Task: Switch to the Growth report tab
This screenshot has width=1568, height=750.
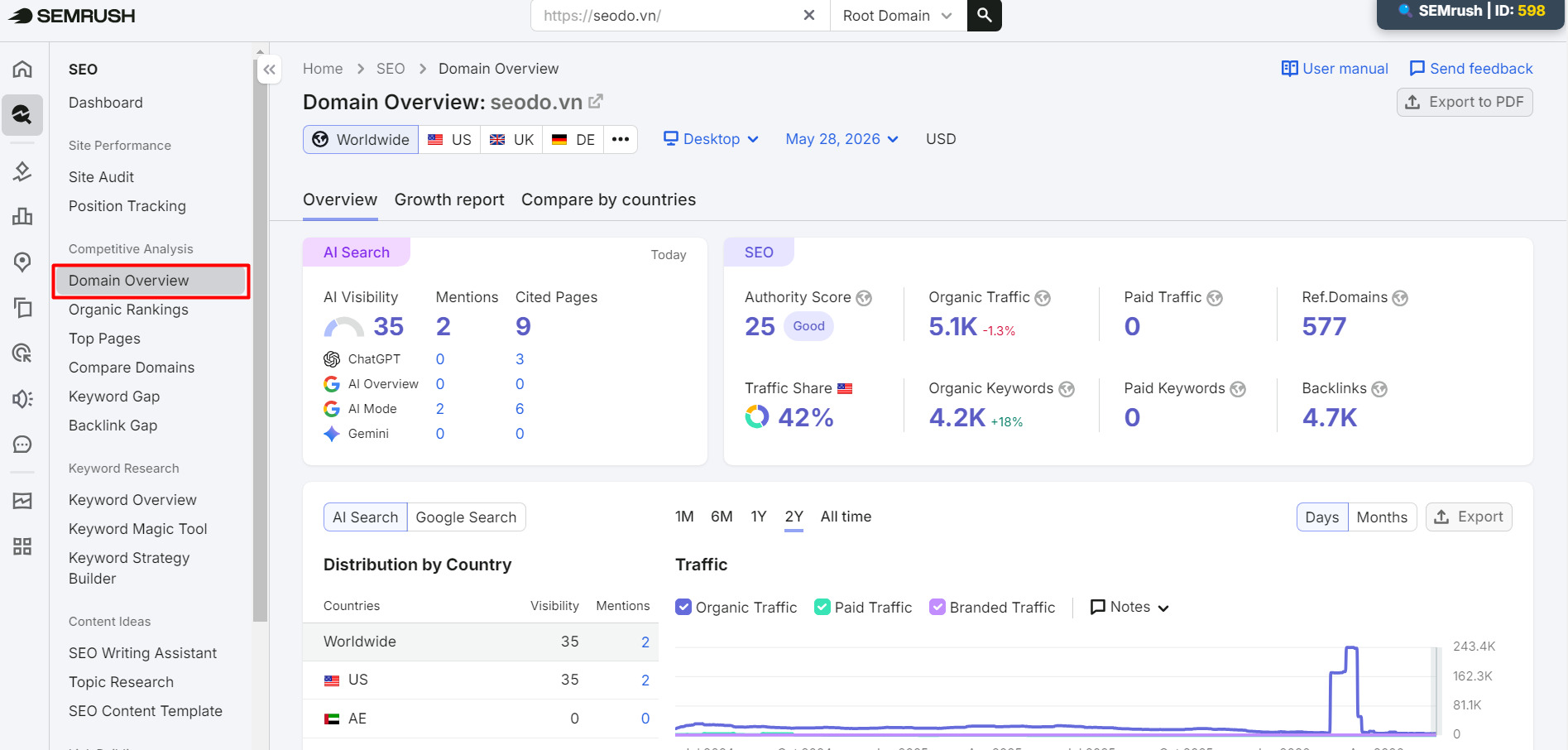Action: 449,200
